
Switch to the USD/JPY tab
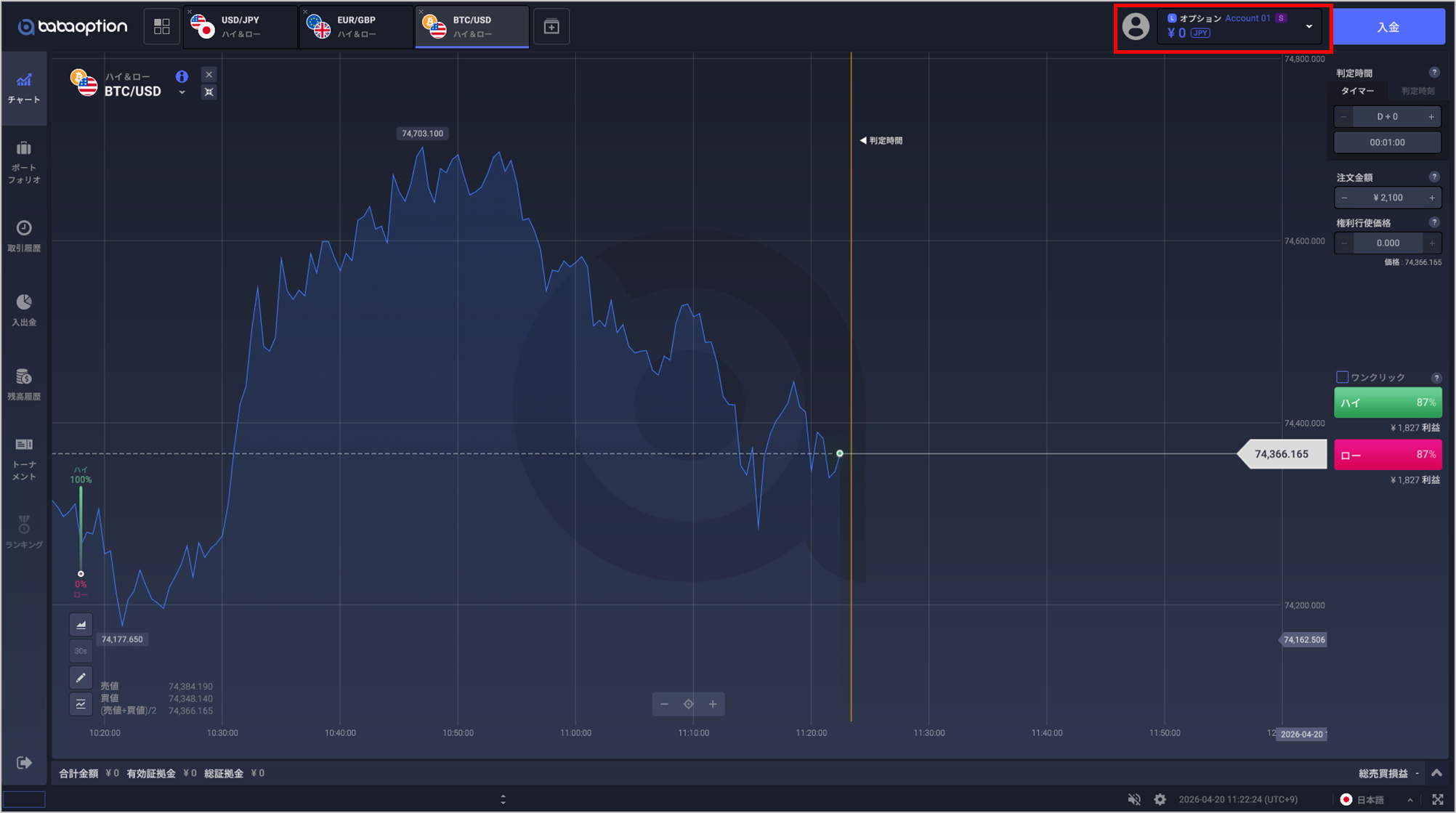pyautogui.click(x=240, y=27)
